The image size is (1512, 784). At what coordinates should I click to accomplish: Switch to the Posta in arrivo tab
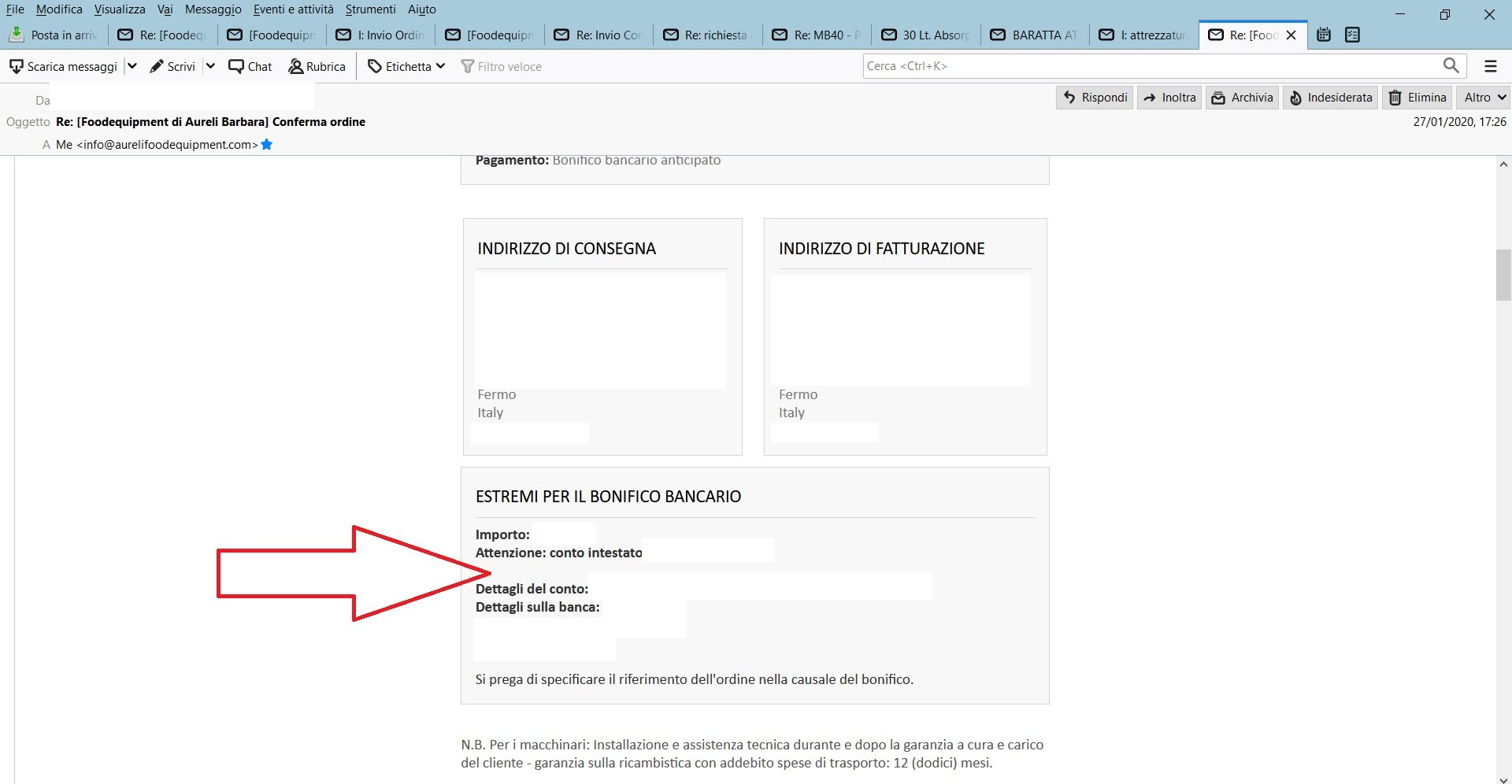point(54,35)
